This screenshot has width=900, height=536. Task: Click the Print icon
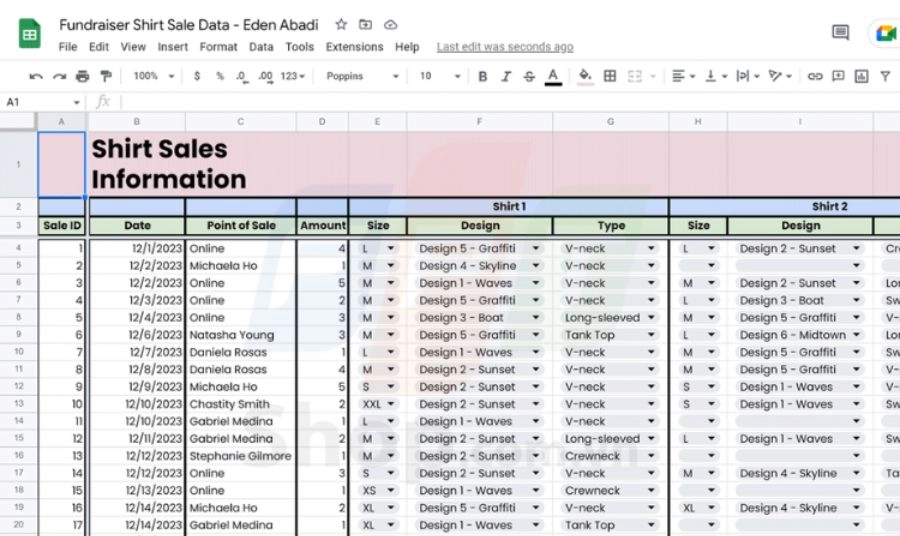tap(83, 76)
